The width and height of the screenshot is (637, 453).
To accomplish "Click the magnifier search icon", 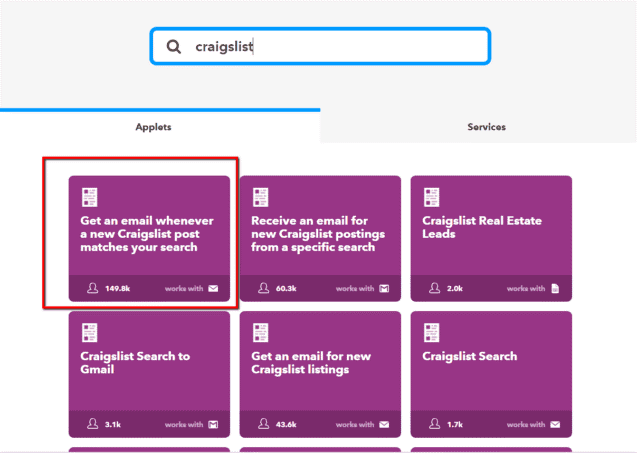I will [173, 46].
